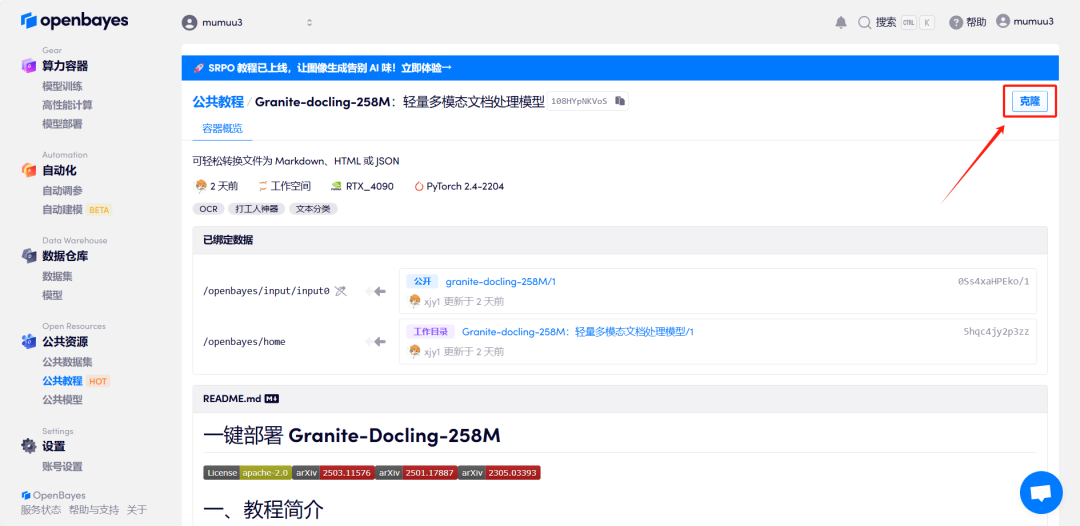Expand the mumuu3 account switcher dropdown

[309, 22]
